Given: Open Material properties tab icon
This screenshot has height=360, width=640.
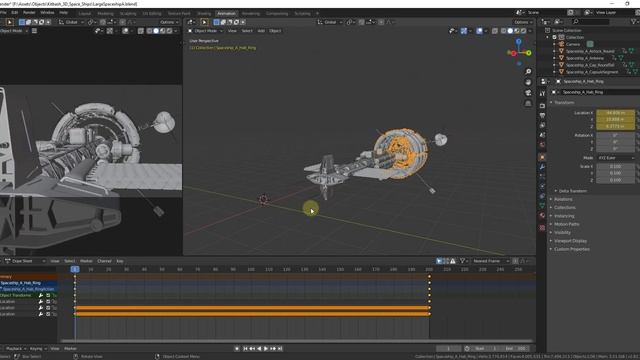Looking at the screenshot, I should [x=542, y=216].
